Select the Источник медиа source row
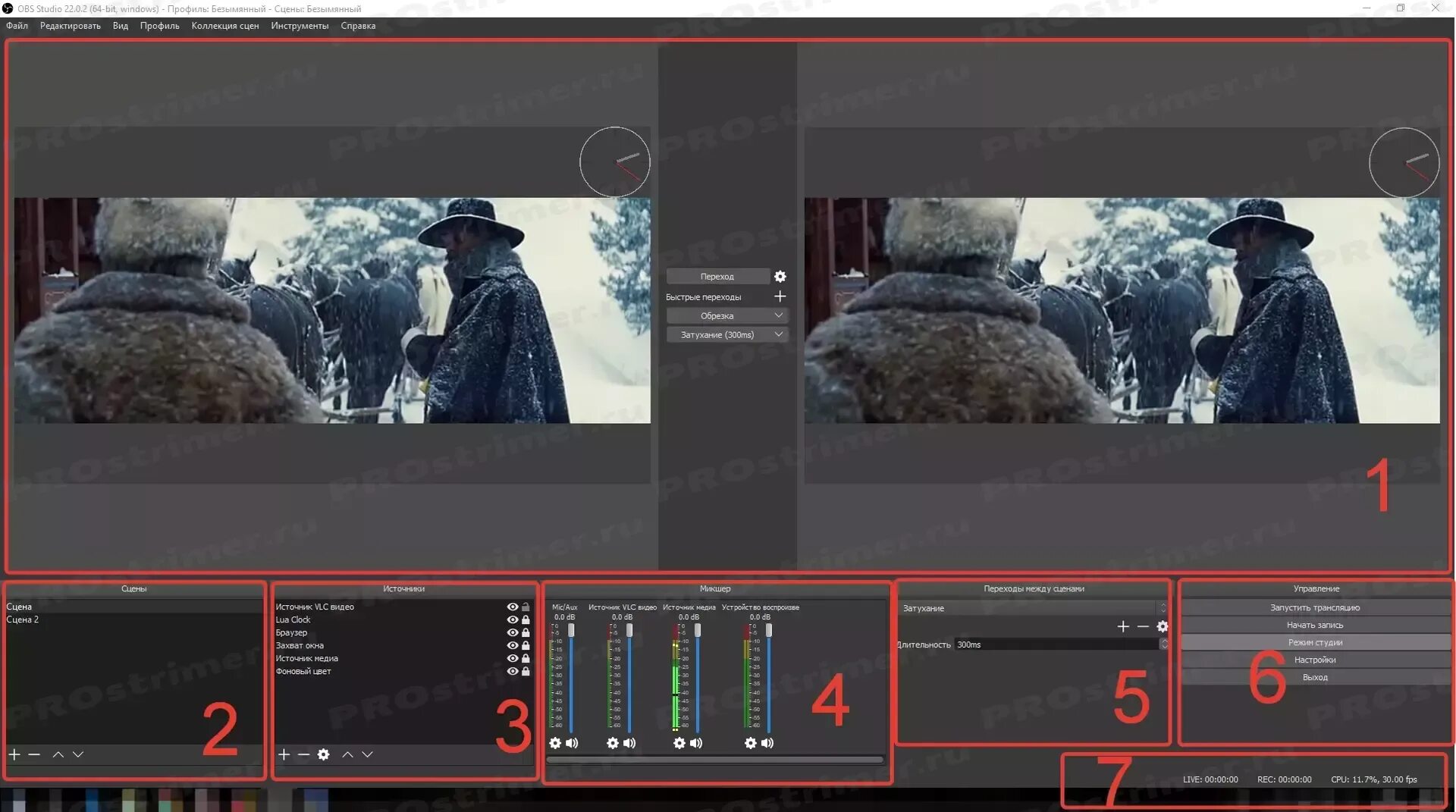The height and width of the screenshot is (812, 1456). tap(403, 659)
